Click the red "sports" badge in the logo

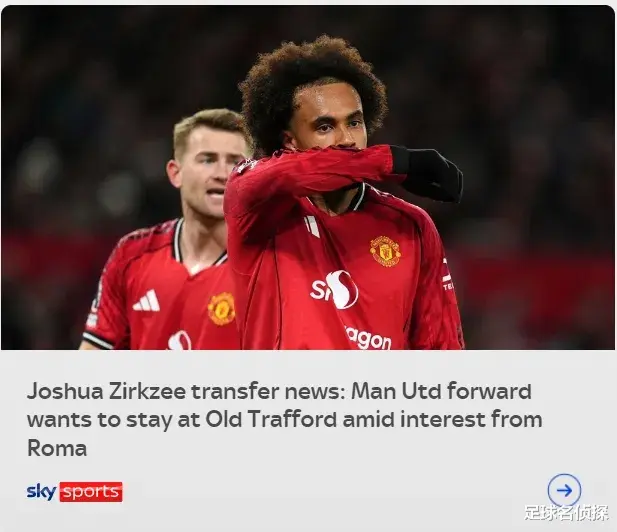click(91, 492)
